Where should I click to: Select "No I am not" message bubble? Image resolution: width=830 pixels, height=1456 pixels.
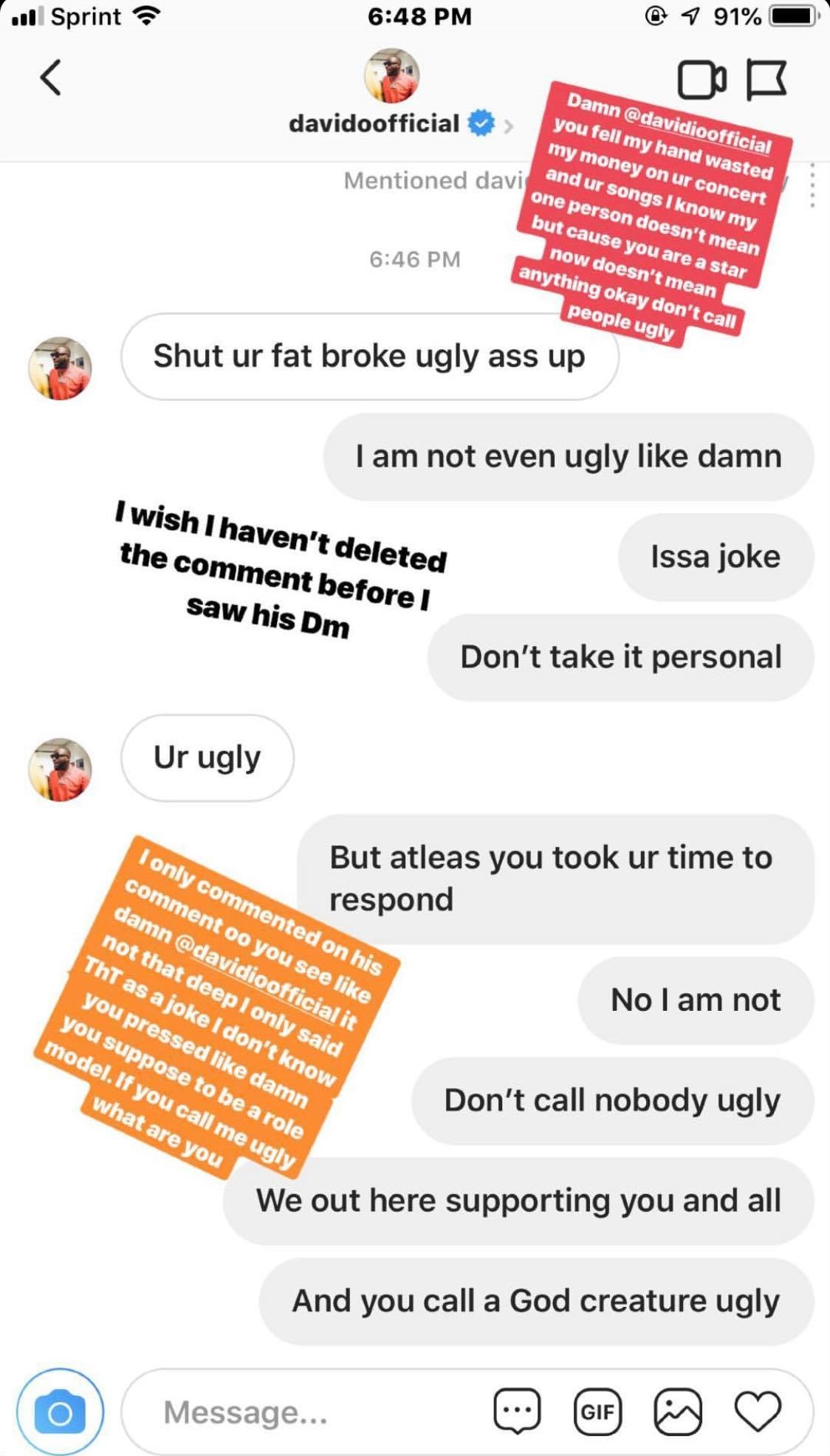pyautogui.click(x=696, y=1000)
